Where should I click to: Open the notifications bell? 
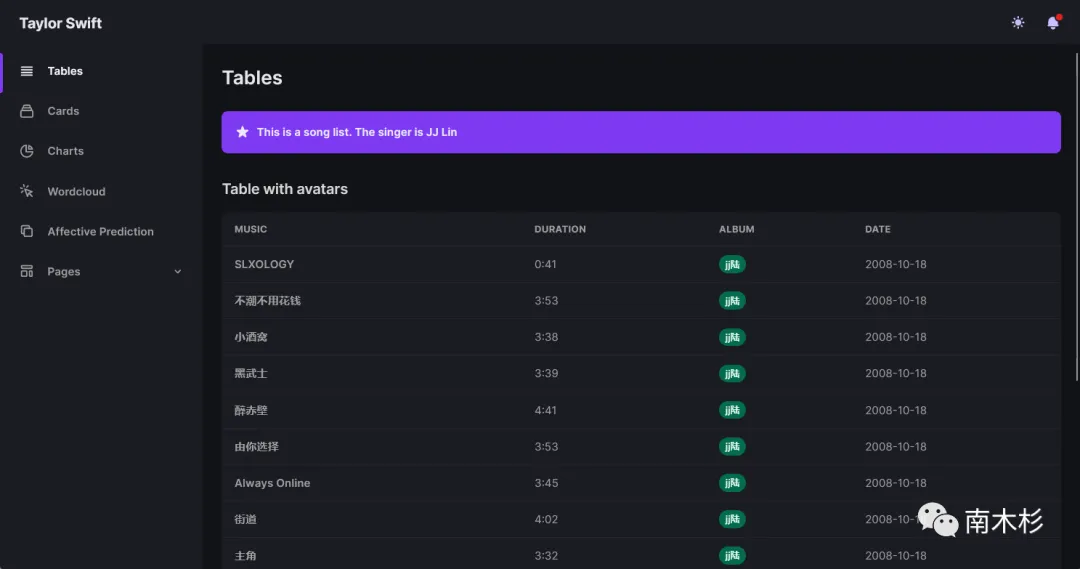[x=1052, y=23]
